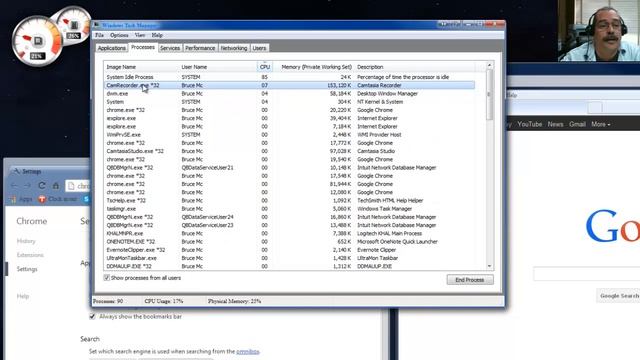
Task: Click Chrome Settings forward arrow icon
Action: click(28, 186)
